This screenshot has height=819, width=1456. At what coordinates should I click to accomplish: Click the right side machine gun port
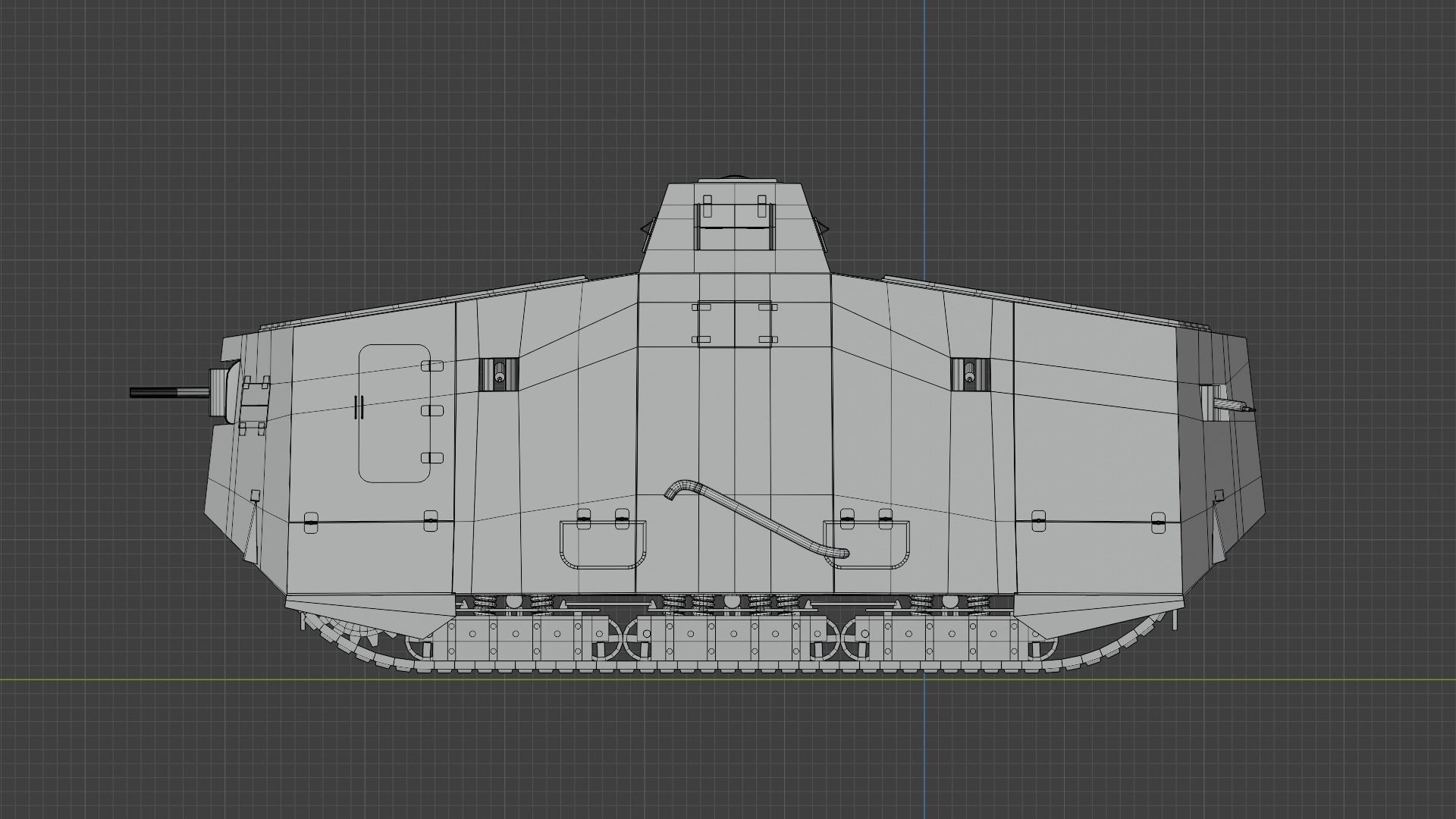(x=971, y=375)
